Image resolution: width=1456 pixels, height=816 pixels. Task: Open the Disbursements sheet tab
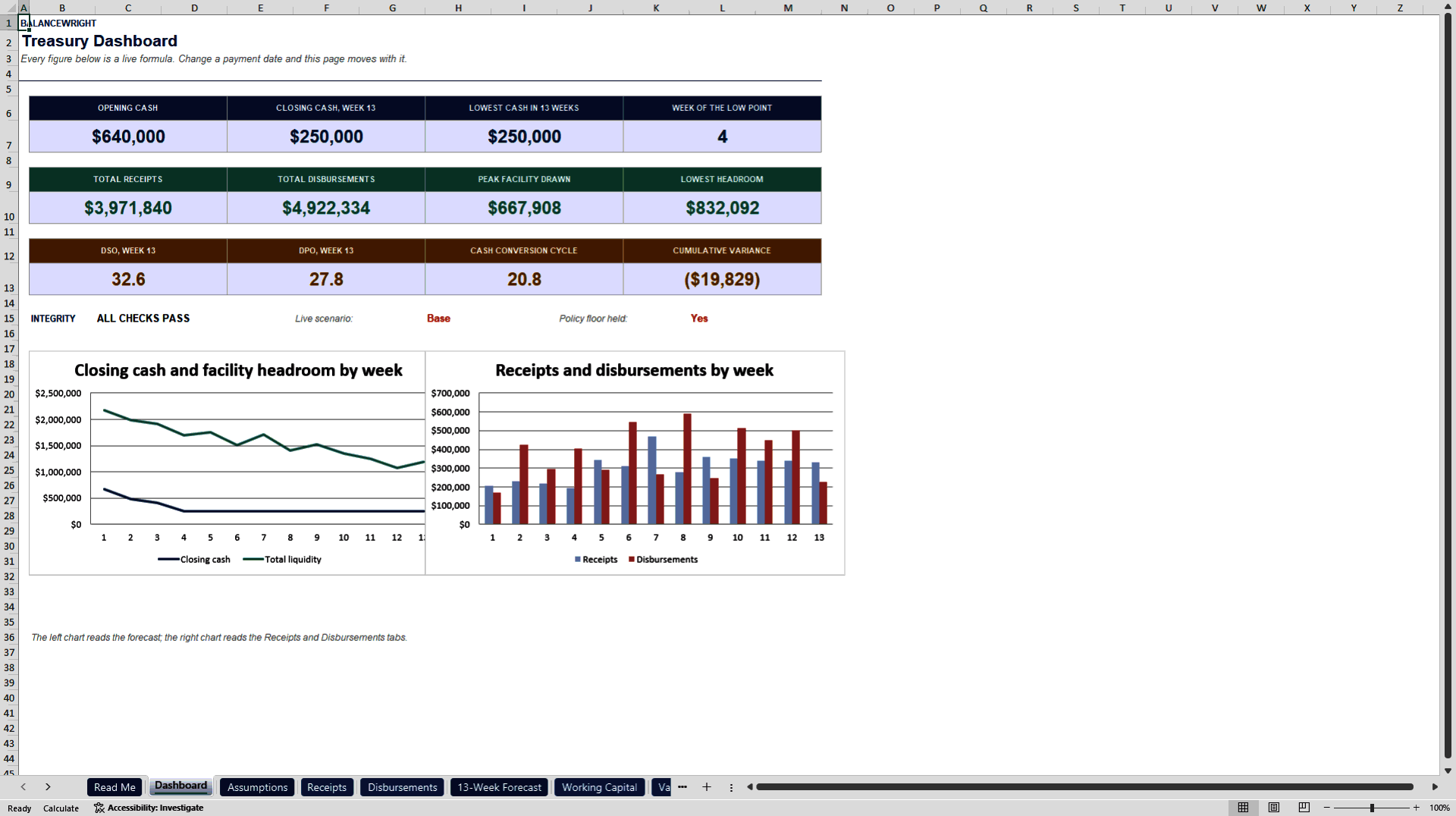click(x=402, y=787)
